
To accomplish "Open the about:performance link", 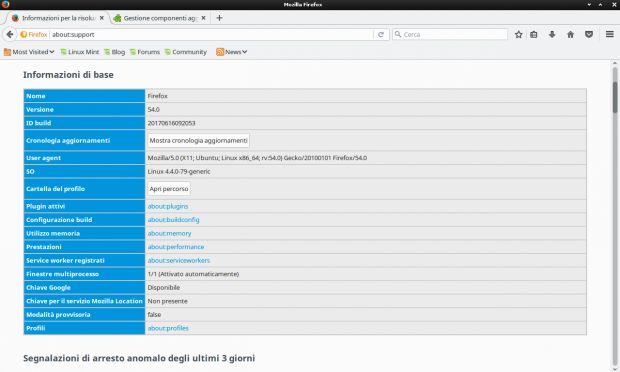I will pos(176,247).
